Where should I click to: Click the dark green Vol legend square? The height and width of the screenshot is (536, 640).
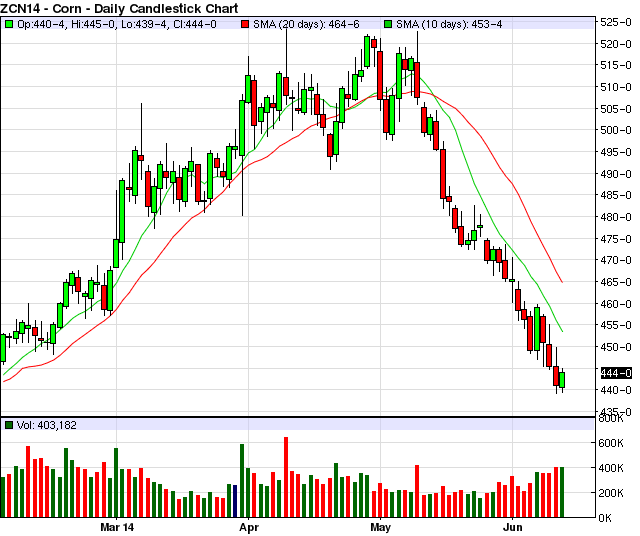click(9, 425)
